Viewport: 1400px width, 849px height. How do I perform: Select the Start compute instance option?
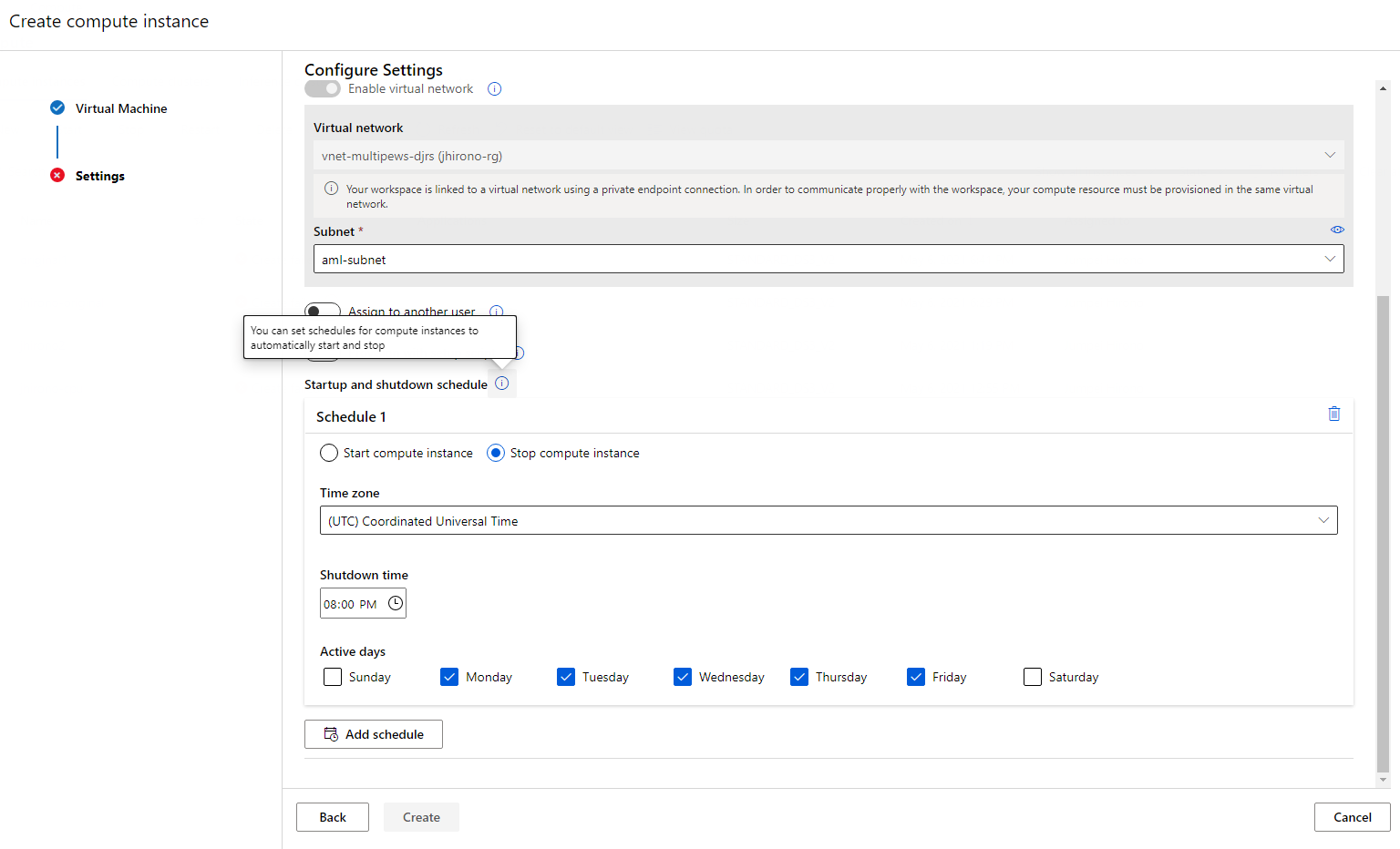(x=328, y=452)
